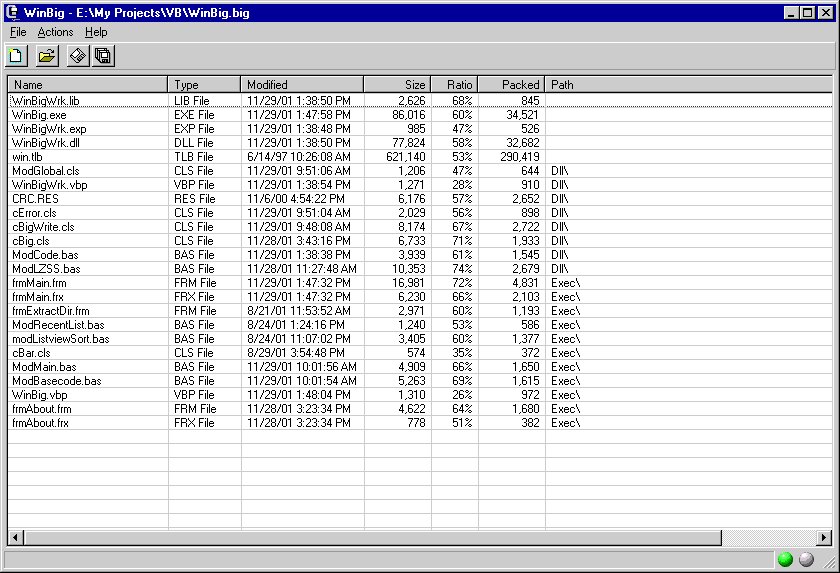Select the ModLZSS.bas file entry
This screenshot has height=573, width=840.
pyautogui.click(x=45, y=269)
